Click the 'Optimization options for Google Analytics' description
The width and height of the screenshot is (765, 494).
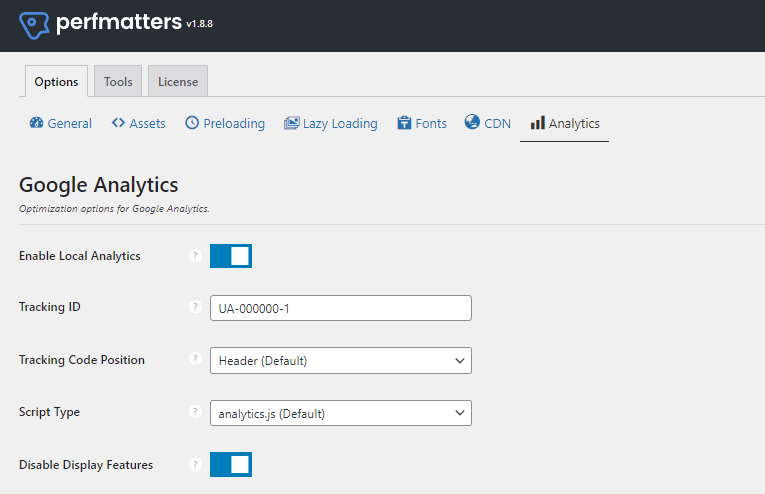[x=114, y=209]
